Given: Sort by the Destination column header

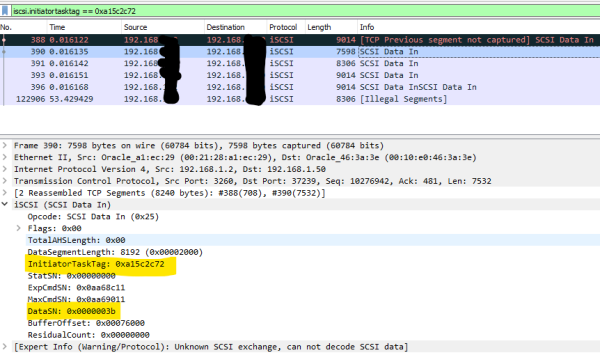Looking at the screenshot, I should point(235,27).
